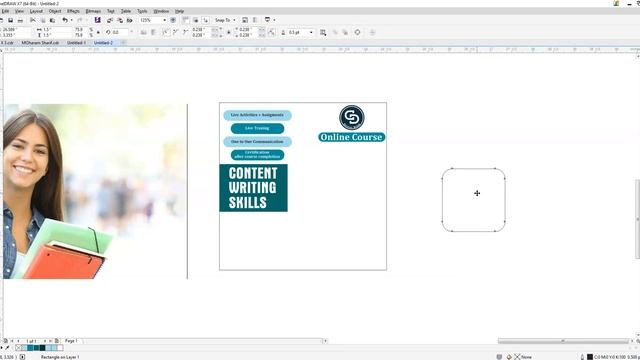Select the round logo on page

pyautogui.click(x=352, y=118)
